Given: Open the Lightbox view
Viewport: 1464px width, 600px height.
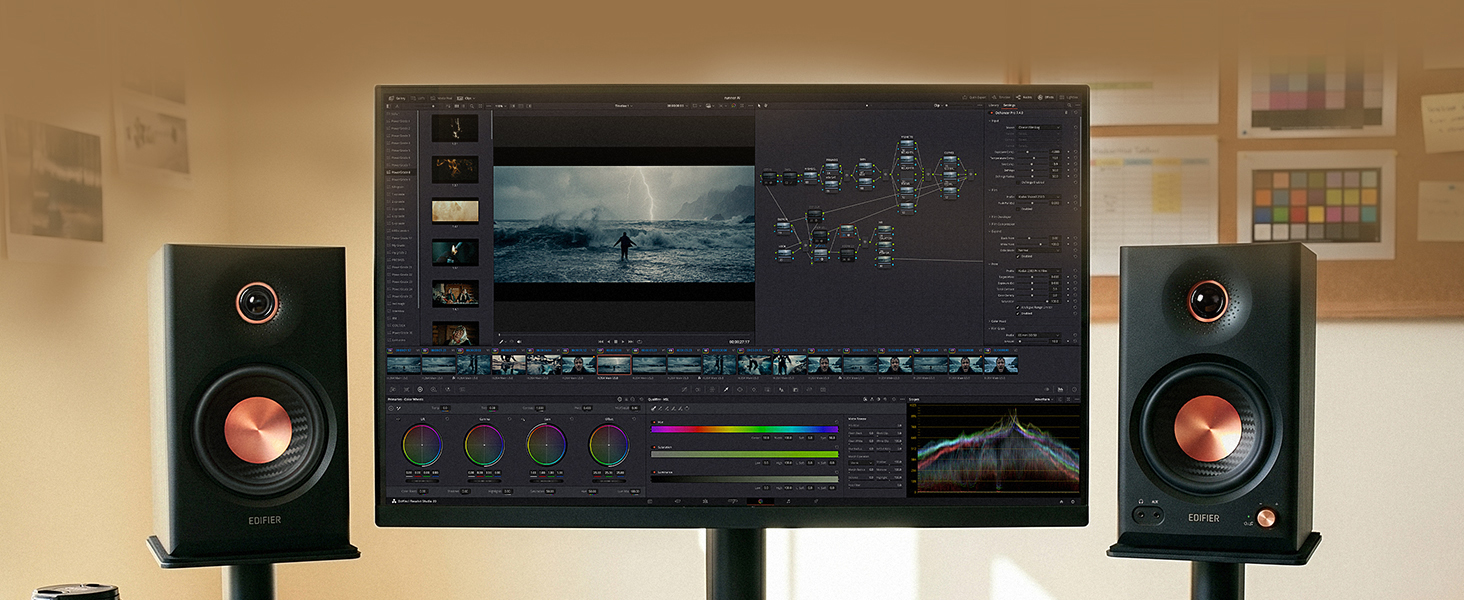Looking at the screenshot, I should point(1068,97).
